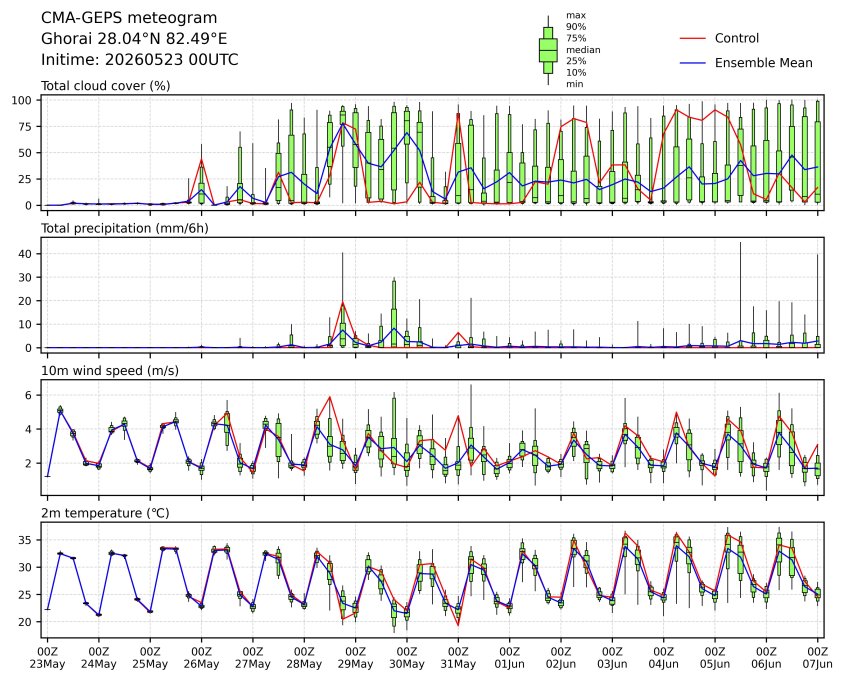
Task: Click the Ghorai 28.04°N 82.49°E location text
Action: [134, 39]
